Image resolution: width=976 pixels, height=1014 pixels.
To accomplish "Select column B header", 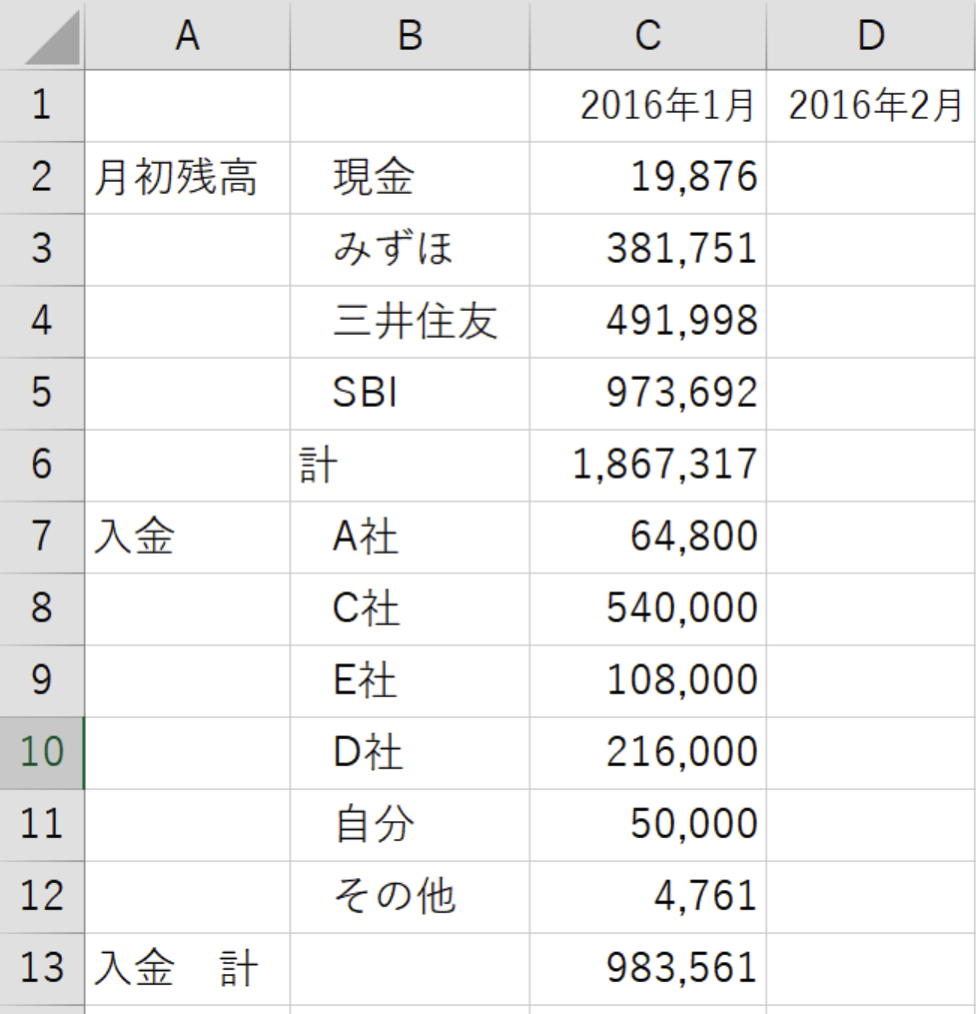I will [410, 35].
